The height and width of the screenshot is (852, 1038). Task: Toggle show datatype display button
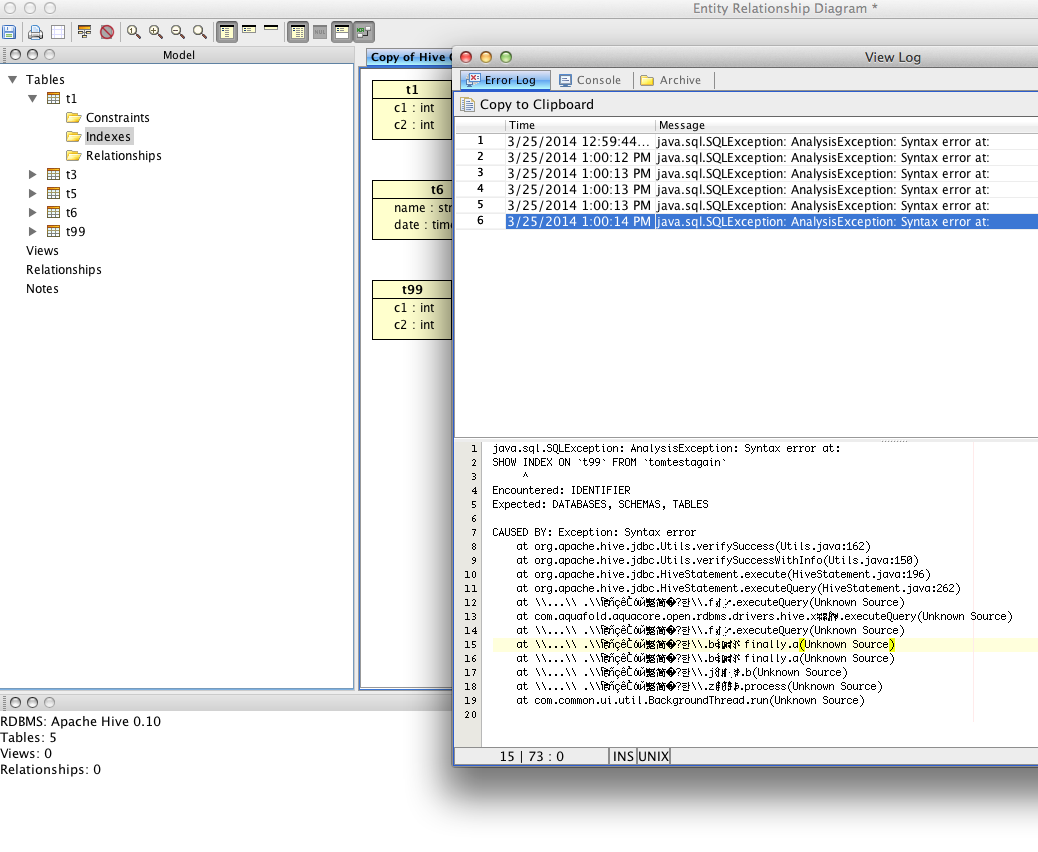click(342, 32)
